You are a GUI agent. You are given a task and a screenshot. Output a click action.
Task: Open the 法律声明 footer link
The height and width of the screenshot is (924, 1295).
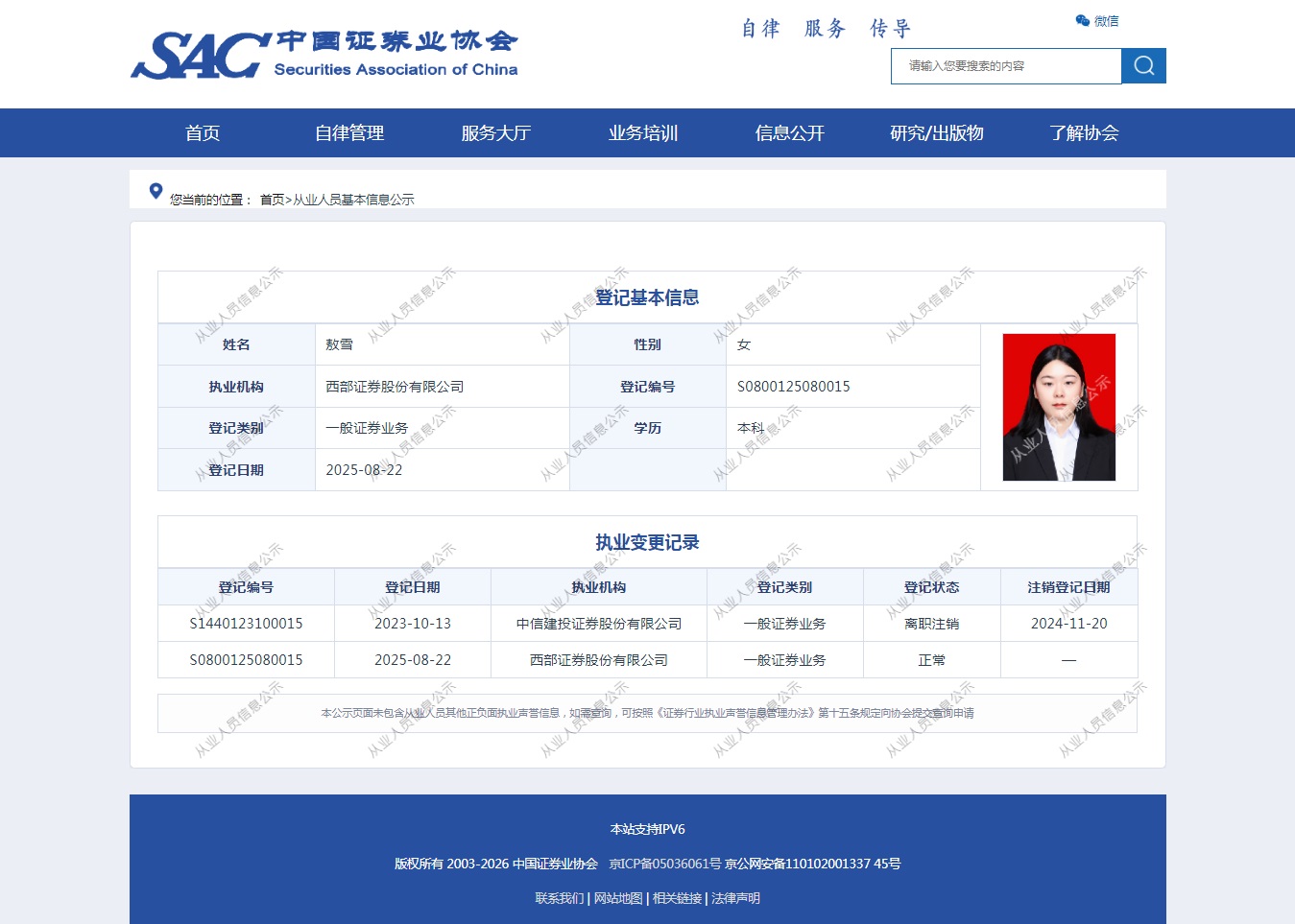coord(736,898)
